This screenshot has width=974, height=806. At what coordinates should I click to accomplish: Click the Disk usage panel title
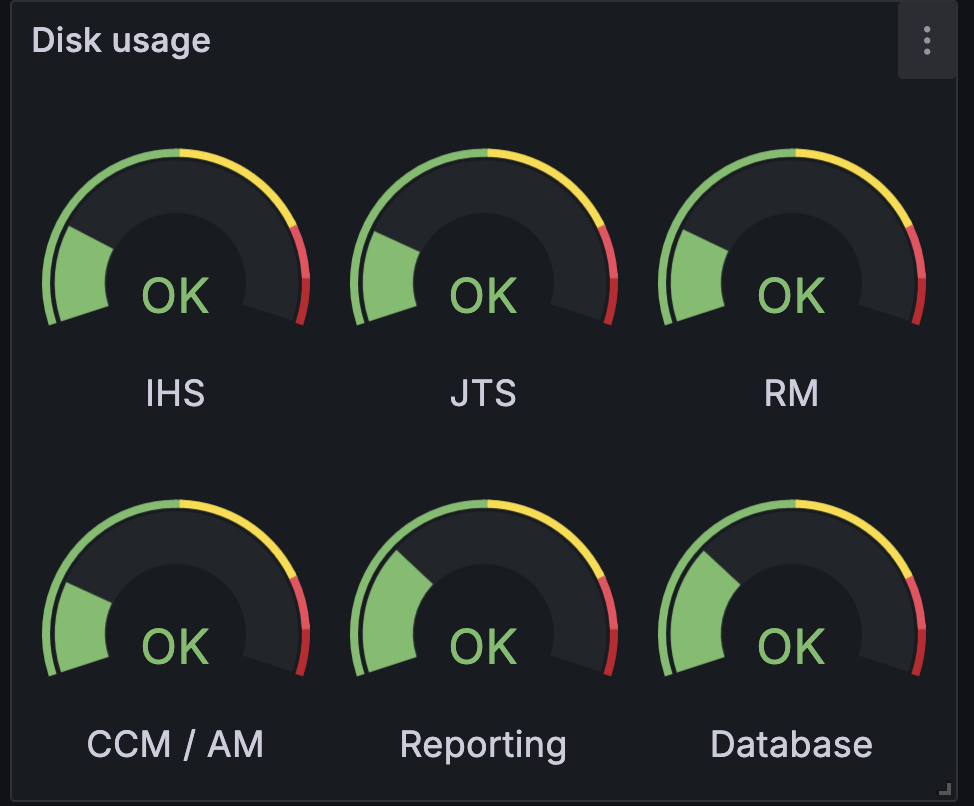click(x=121, y=41)
